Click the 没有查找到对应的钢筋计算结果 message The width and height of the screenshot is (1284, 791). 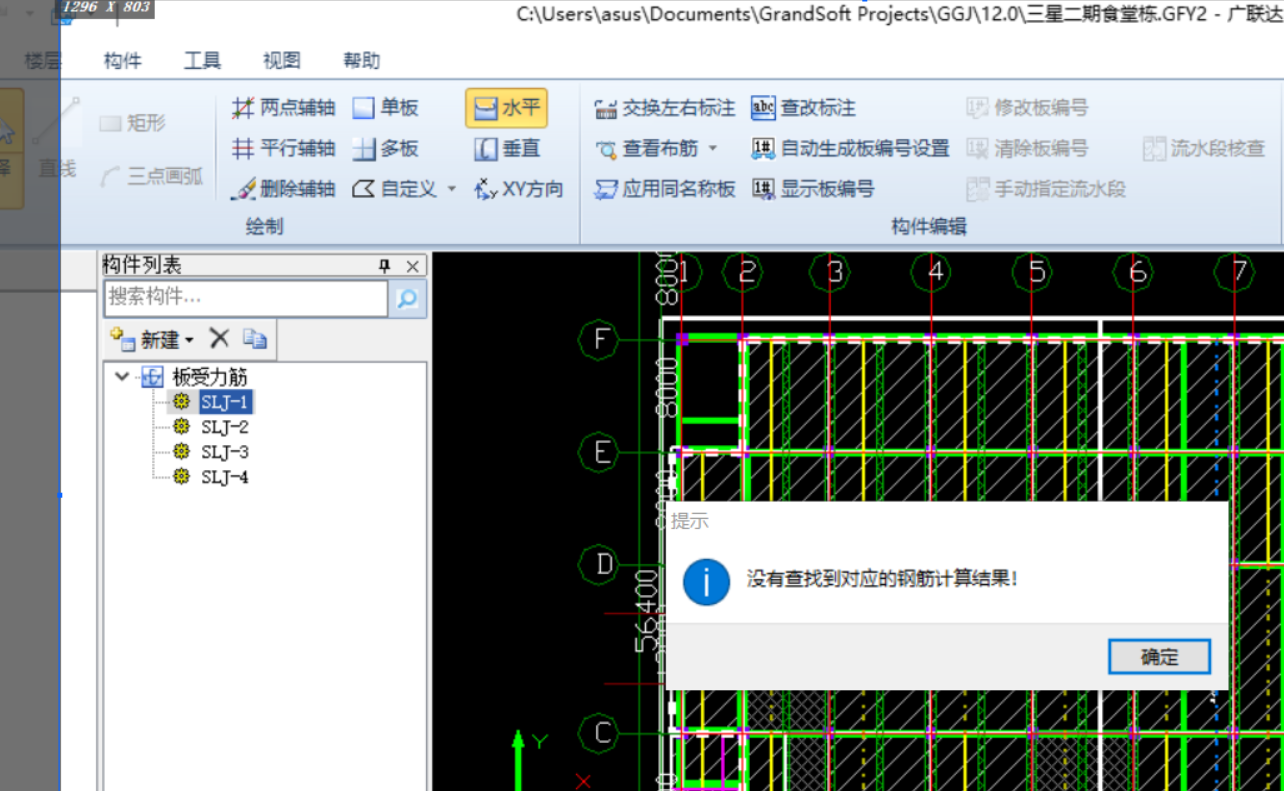(883, 578)
